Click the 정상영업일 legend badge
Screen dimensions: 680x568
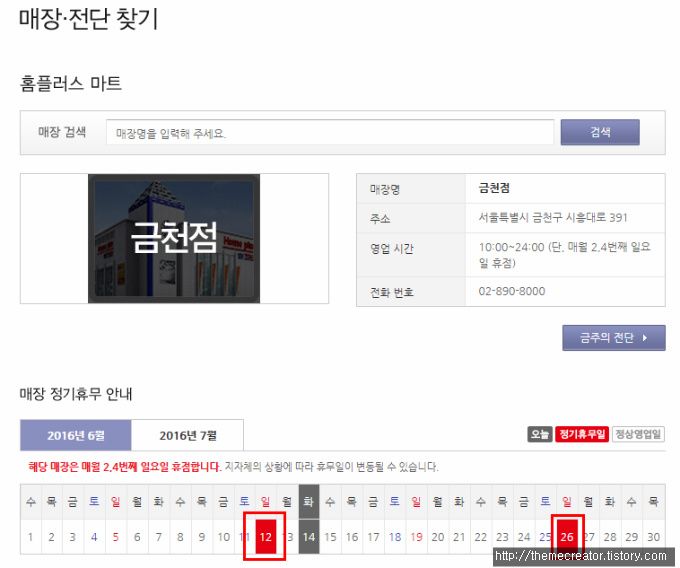click(x=638, y=434)
